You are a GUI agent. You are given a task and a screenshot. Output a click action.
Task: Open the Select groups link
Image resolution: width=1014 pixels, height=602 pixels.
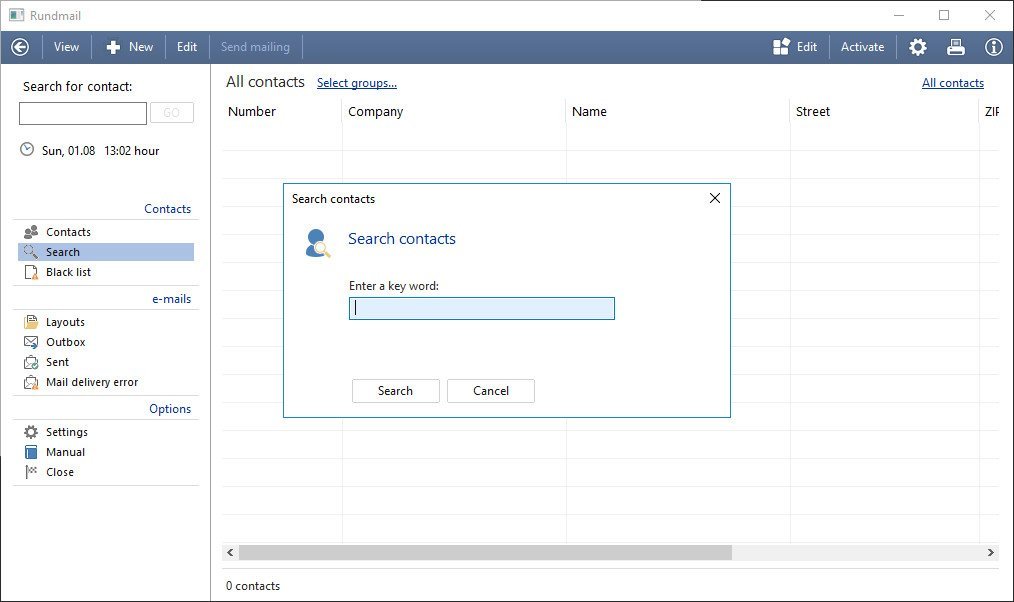pyautogui.click(x=356, y=82)
